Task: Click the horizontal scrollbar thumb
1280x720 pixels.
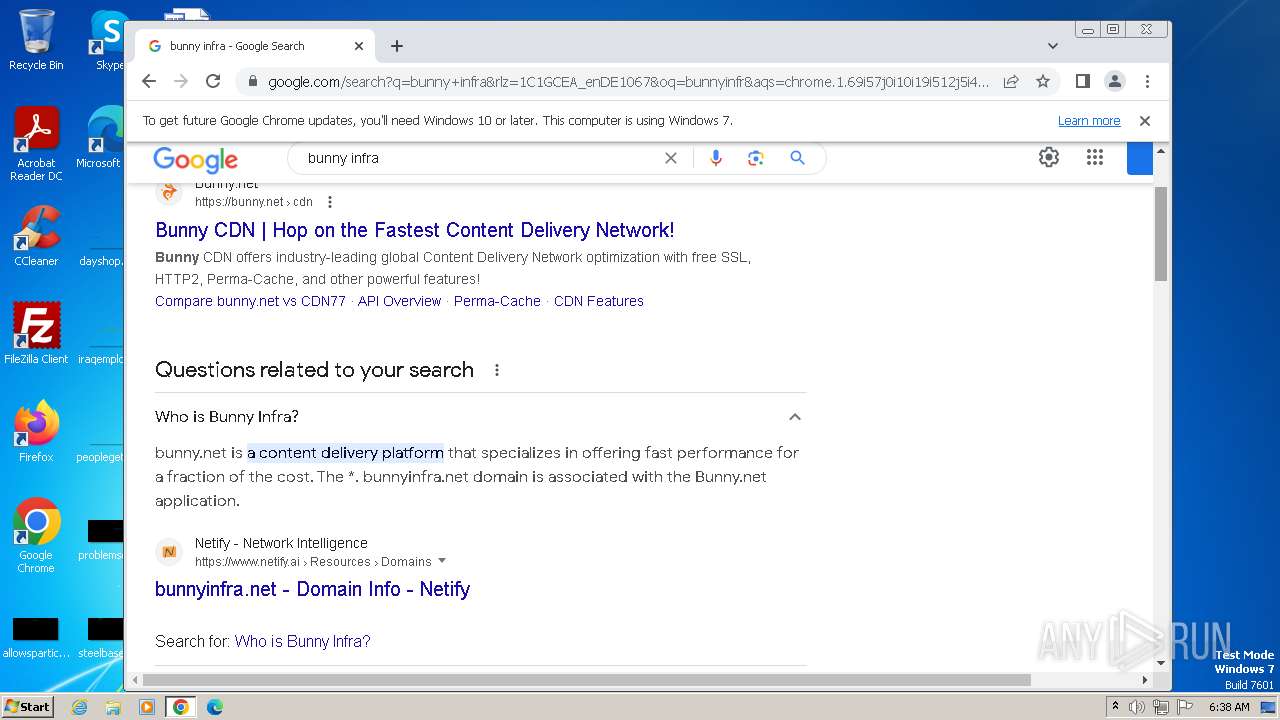Action: tap(587, 680)
